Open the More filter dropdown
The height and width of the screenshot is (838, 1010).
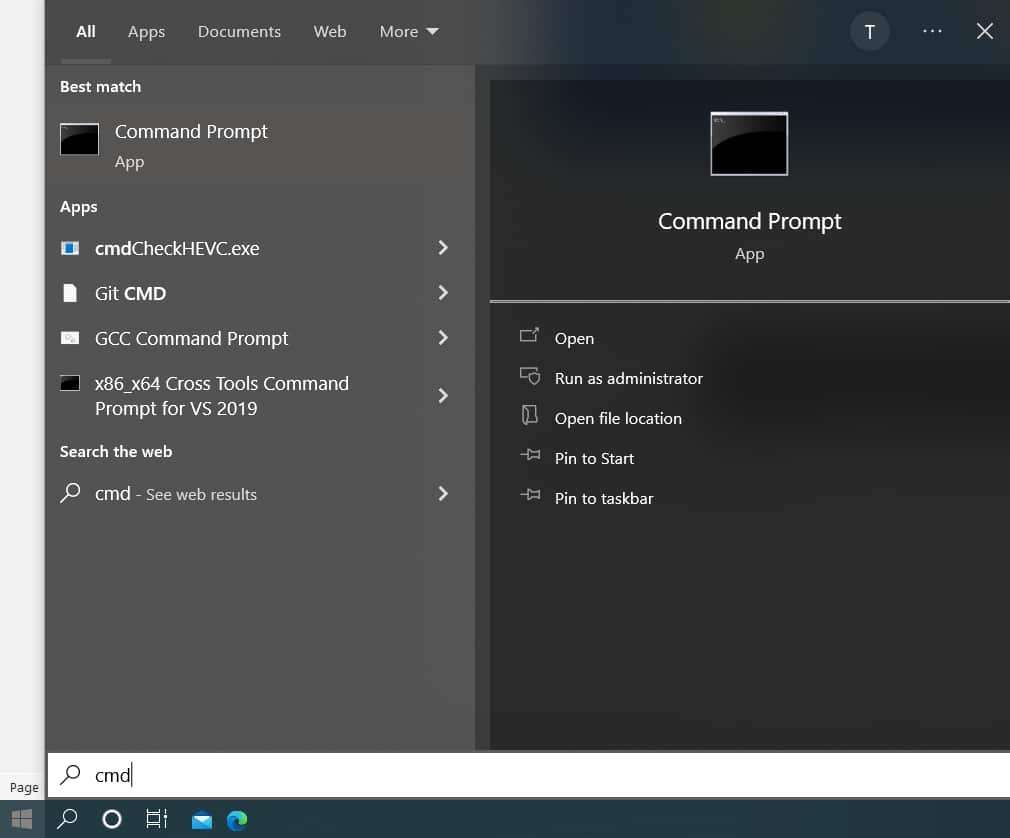coord(409,32)
